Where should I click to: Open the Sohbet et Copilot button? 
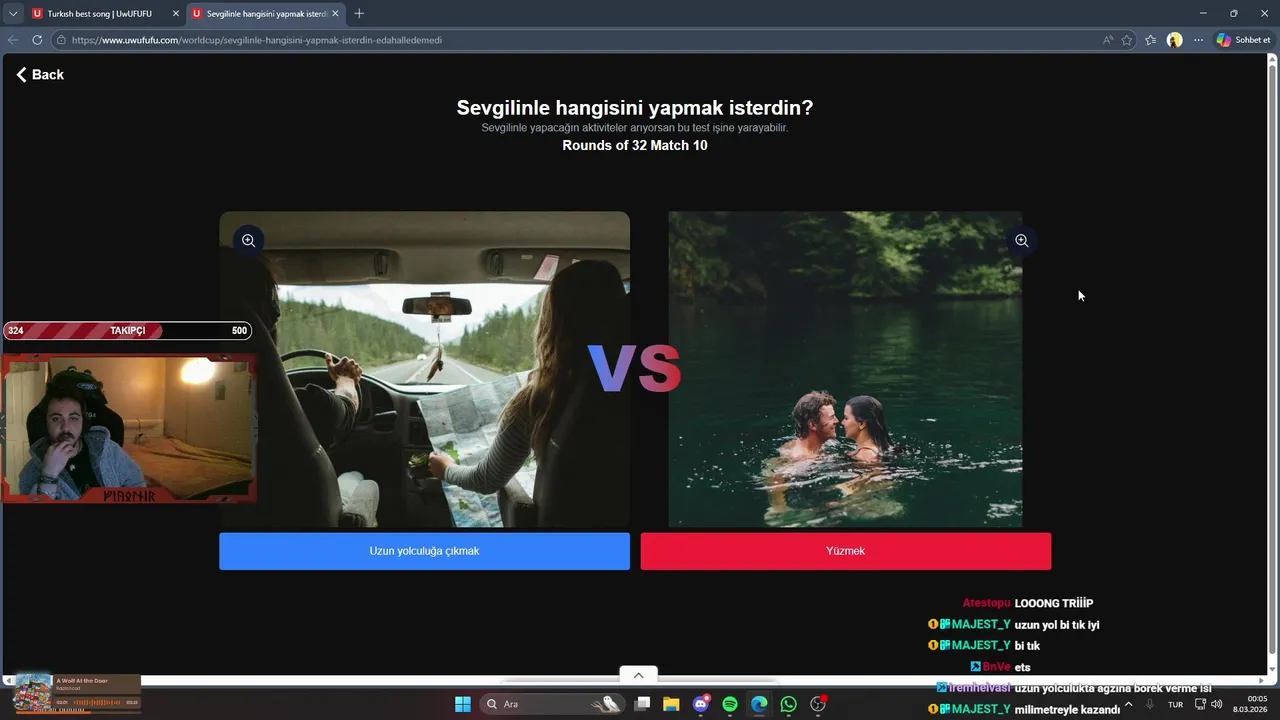point(1243,40)
